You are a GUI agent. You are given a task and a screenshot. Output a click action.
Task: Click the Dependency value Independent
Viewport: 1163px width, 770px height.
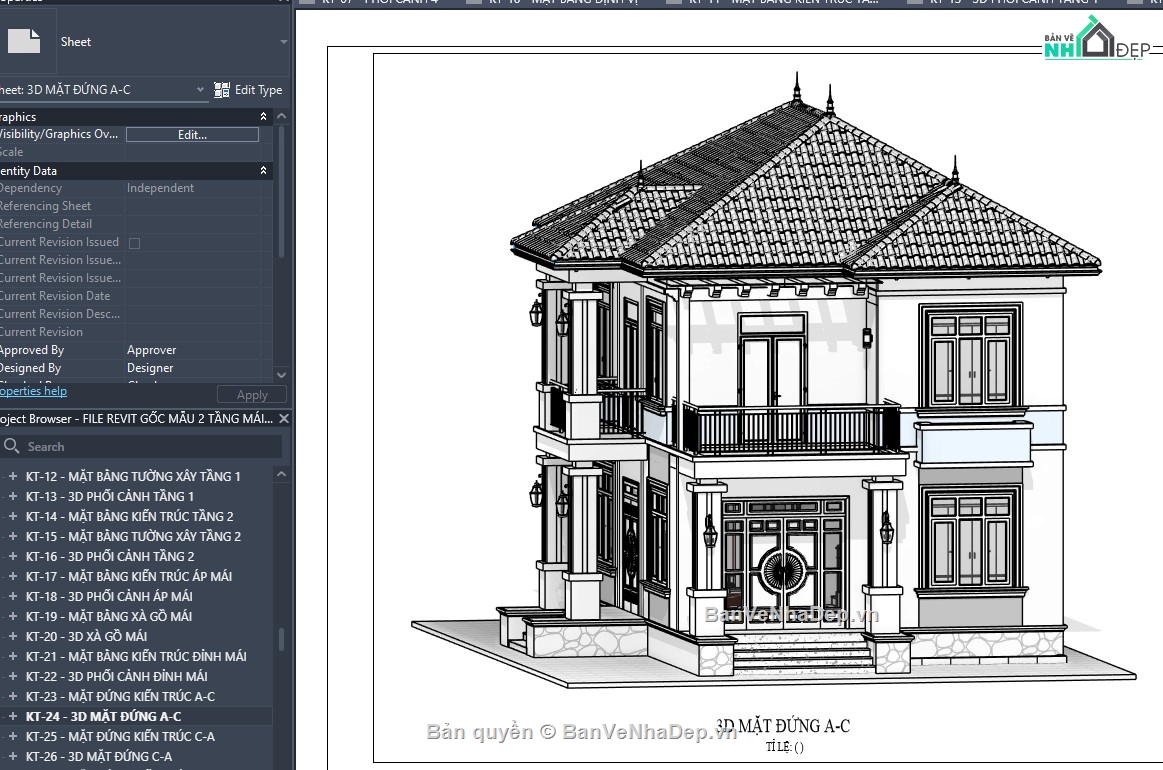pos(160,188)
